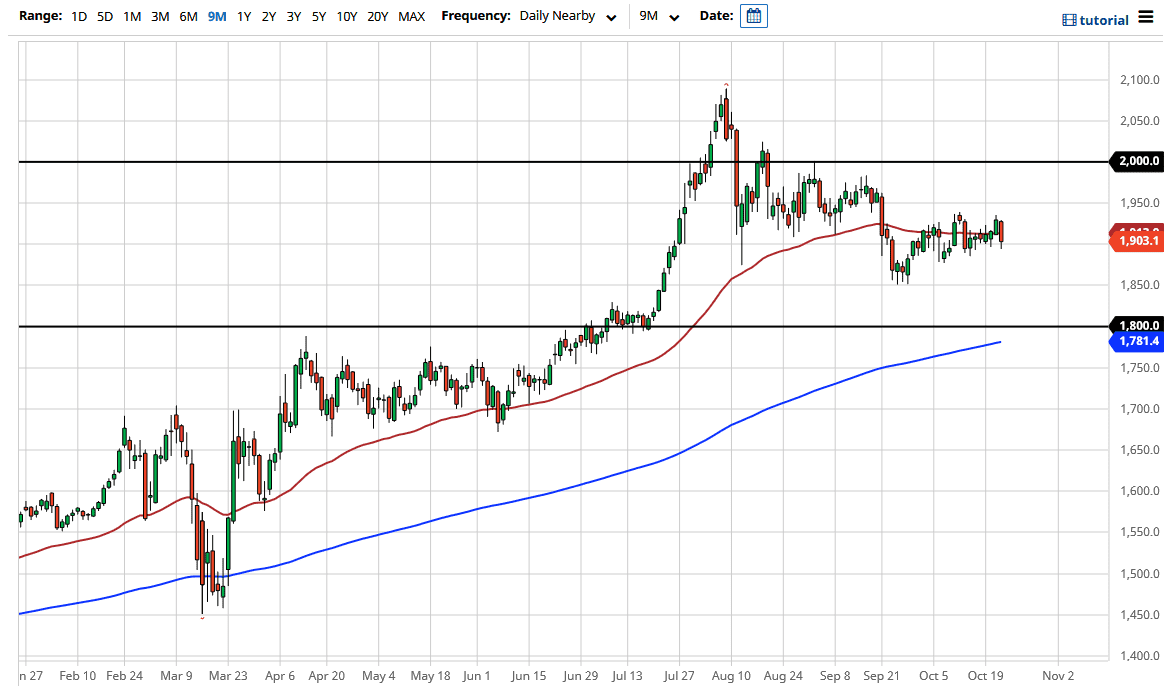Click the 2,100.0 axis price value

tap(1139, 80)
